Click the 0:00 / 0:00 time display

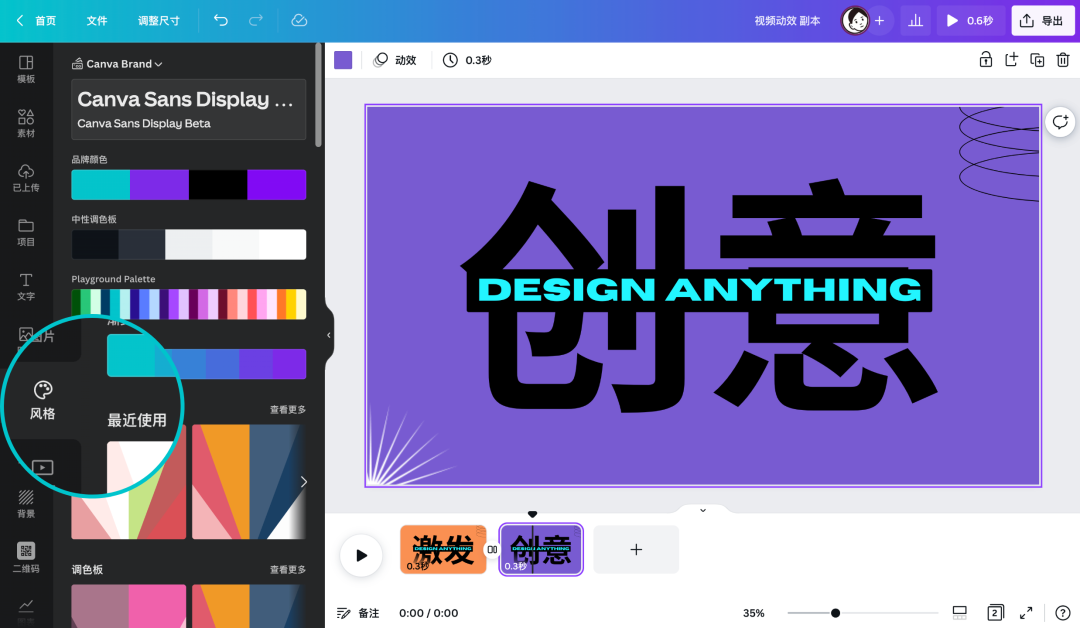(428, 613)
